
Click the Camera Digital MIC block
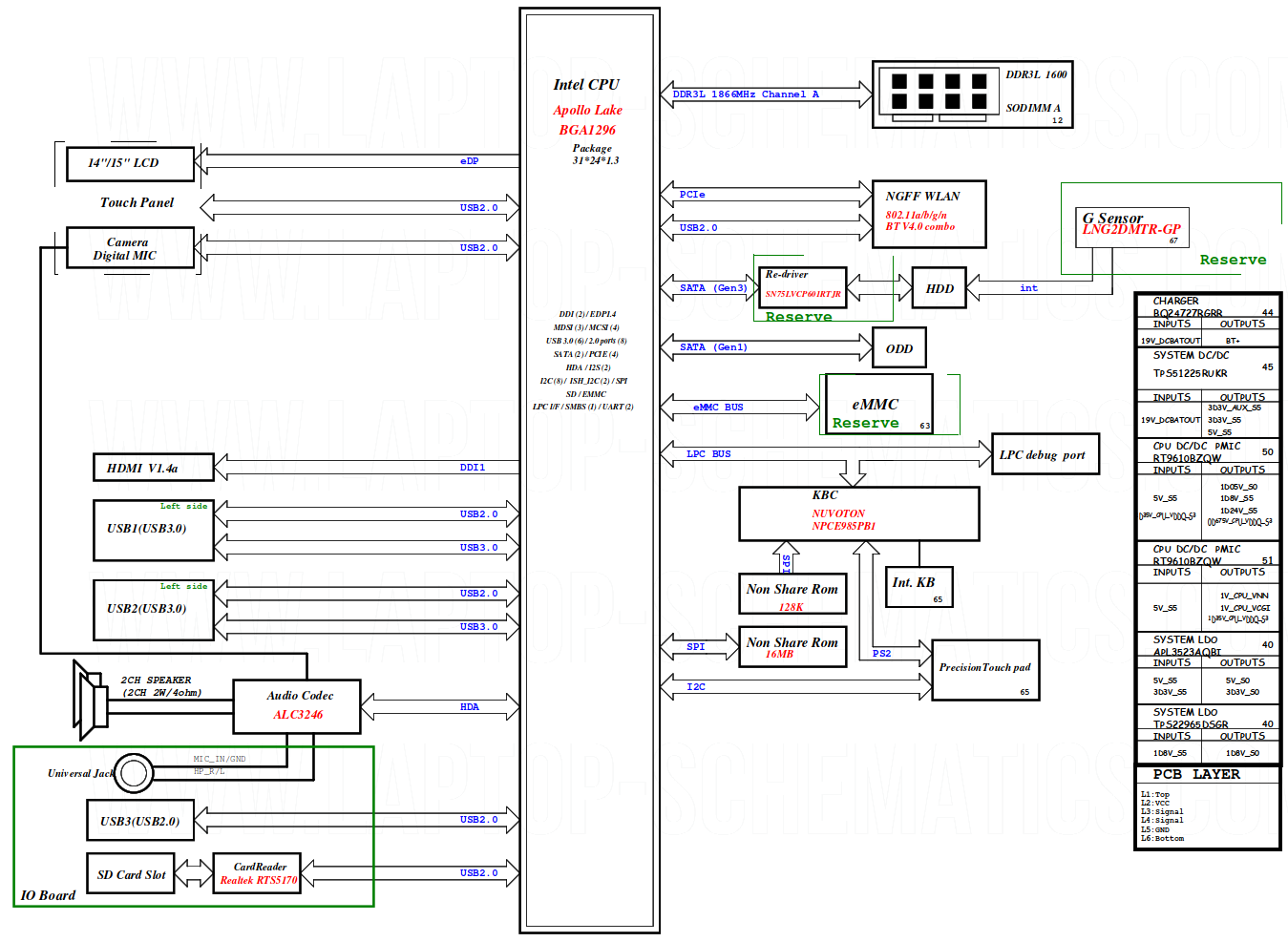click(x=130, y=248)
